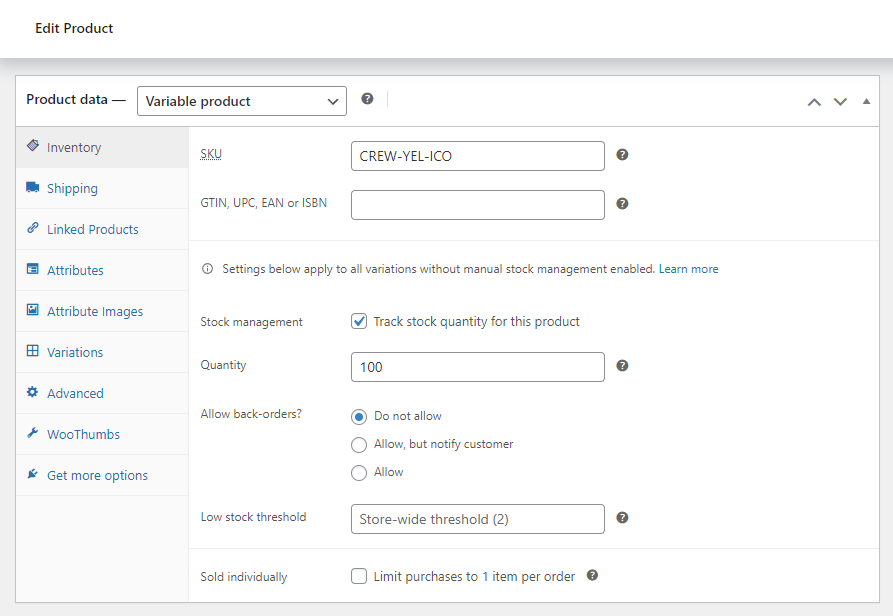Switch to the Attributes tab

coord(75,269)
